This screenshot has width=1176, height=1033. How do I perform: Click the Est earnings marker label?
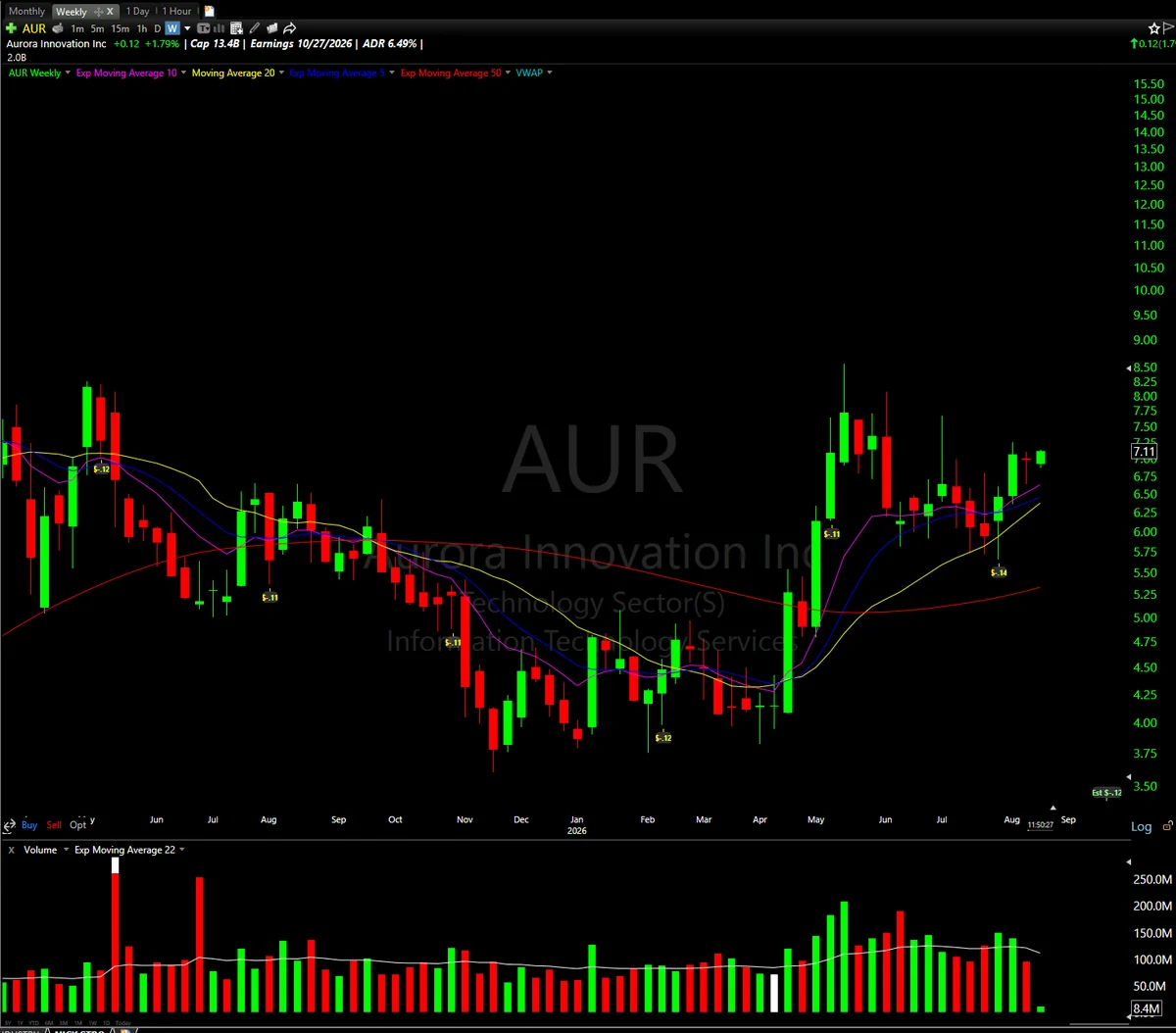(x=1107, y=792)
